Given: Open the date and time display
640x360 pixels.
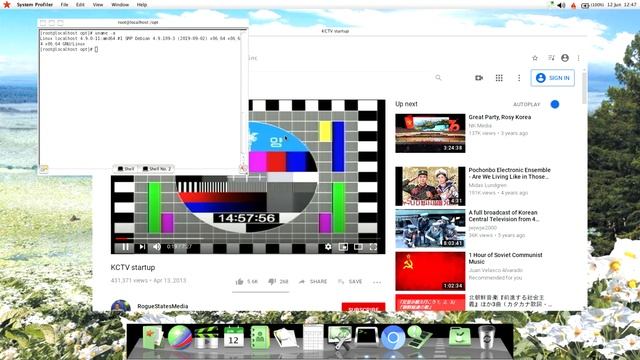Looking at the screenshot, I should pos(621,5).
